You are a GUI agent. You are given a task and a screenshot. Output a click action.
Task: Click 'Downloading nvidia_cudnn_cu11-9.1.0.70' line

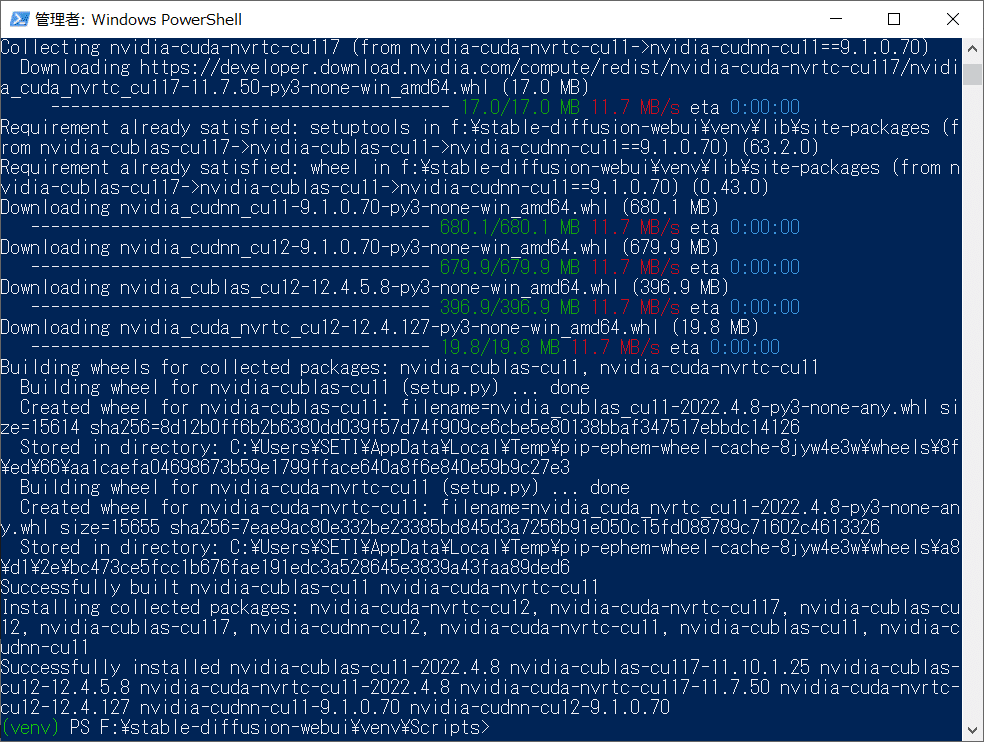coord(359,207)
